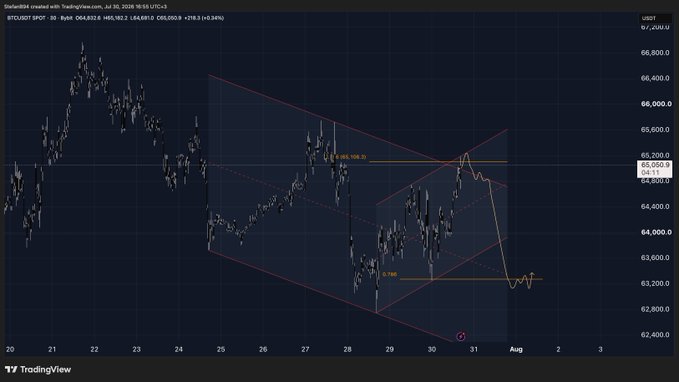Click the C65,050.9 close value
The image size is (679, 382).
coord(168,18)
